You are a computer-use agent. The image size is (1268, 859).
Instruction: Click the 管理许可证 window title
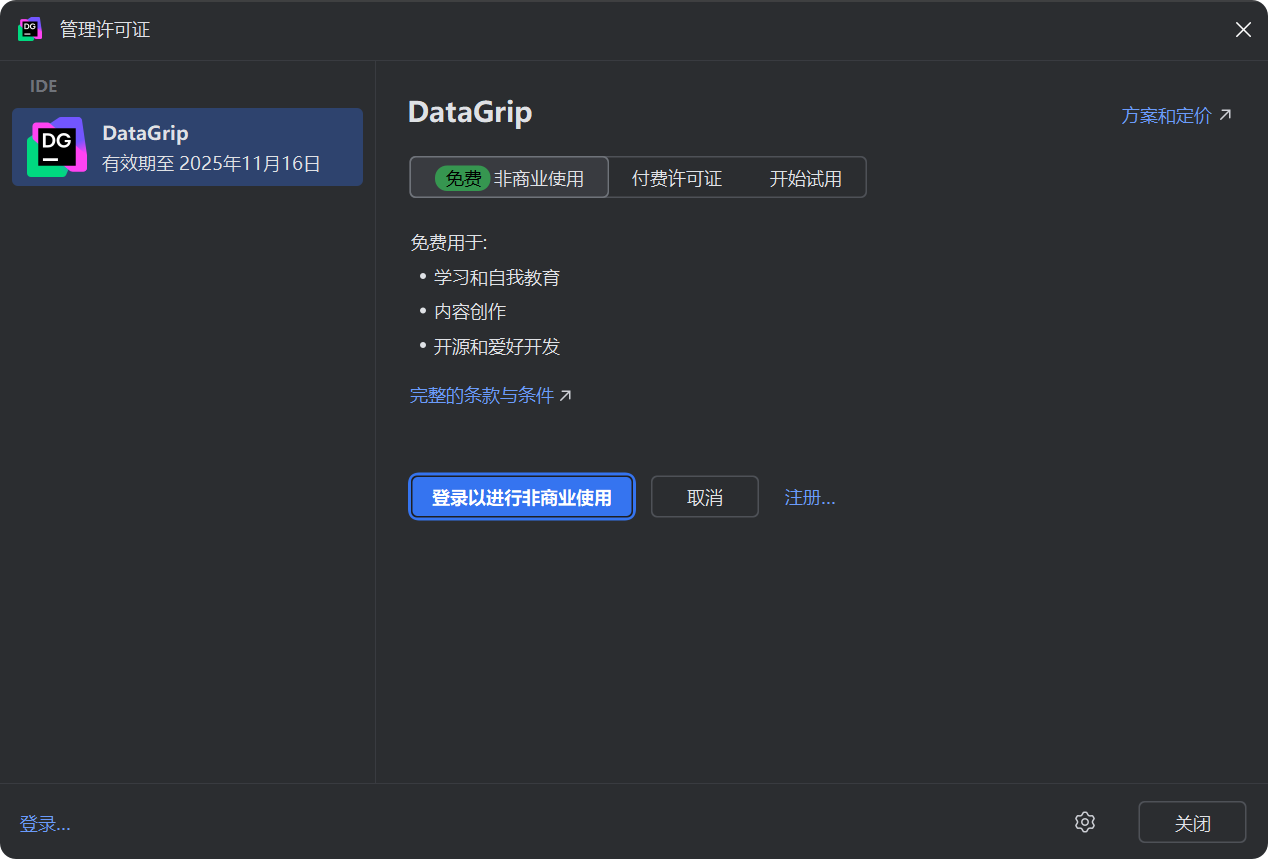(105, 30)
